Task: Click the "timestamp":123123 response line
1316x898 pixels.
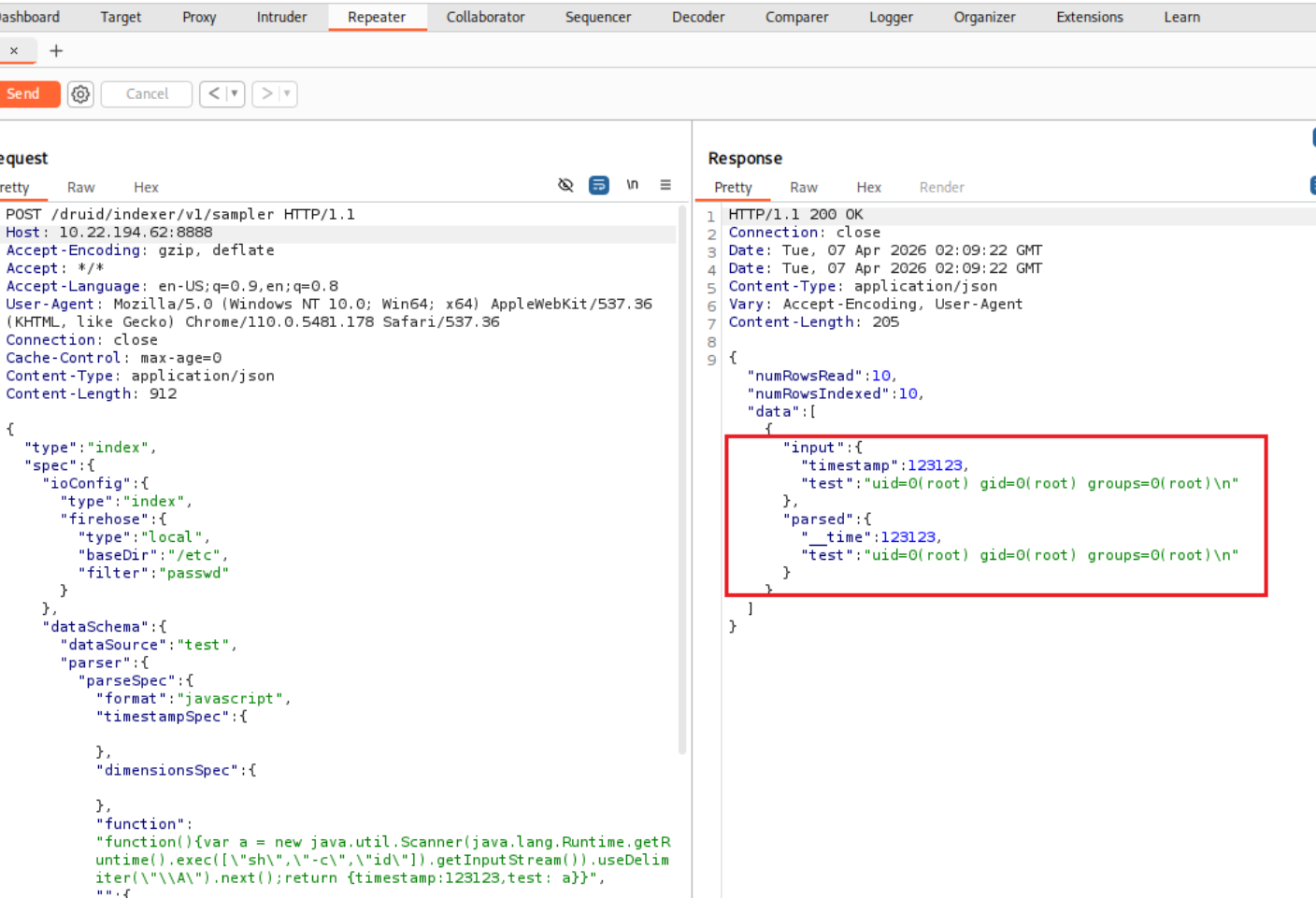Action: (x=884, y=465)
